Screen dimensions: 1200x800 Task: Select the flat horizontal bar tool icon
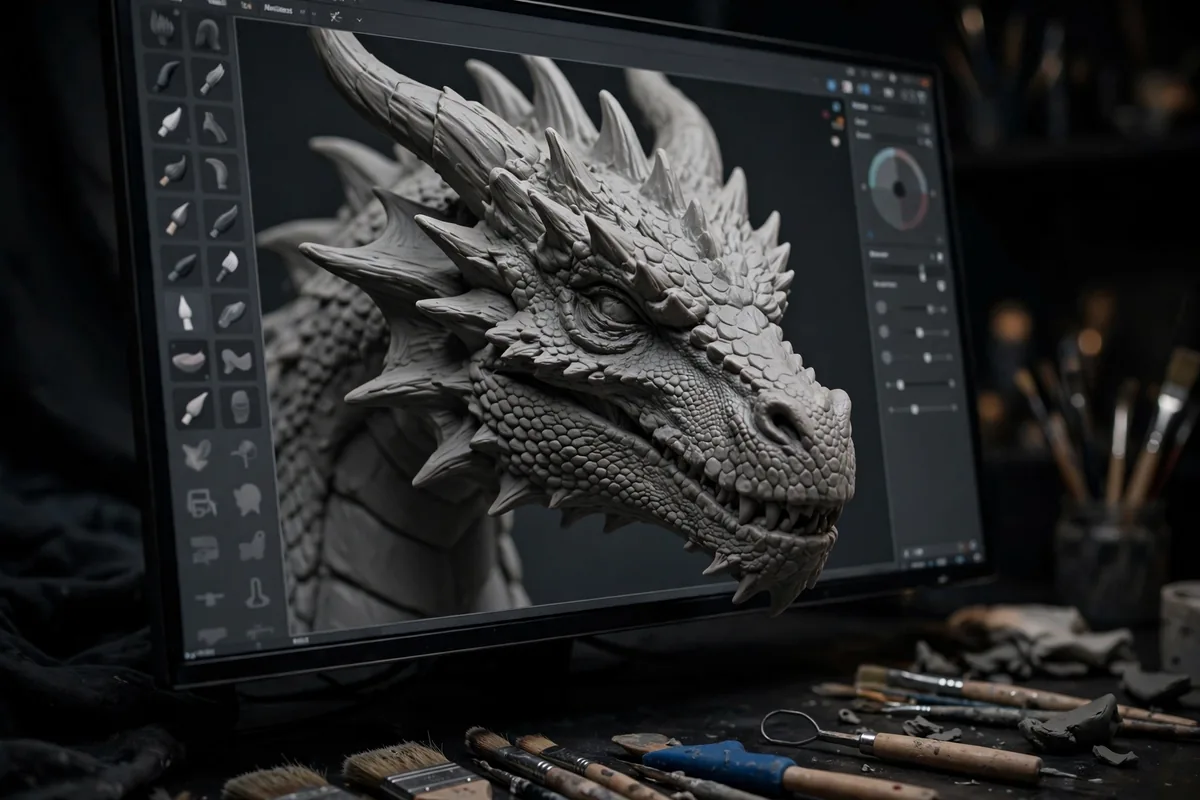tap(210, 598)
